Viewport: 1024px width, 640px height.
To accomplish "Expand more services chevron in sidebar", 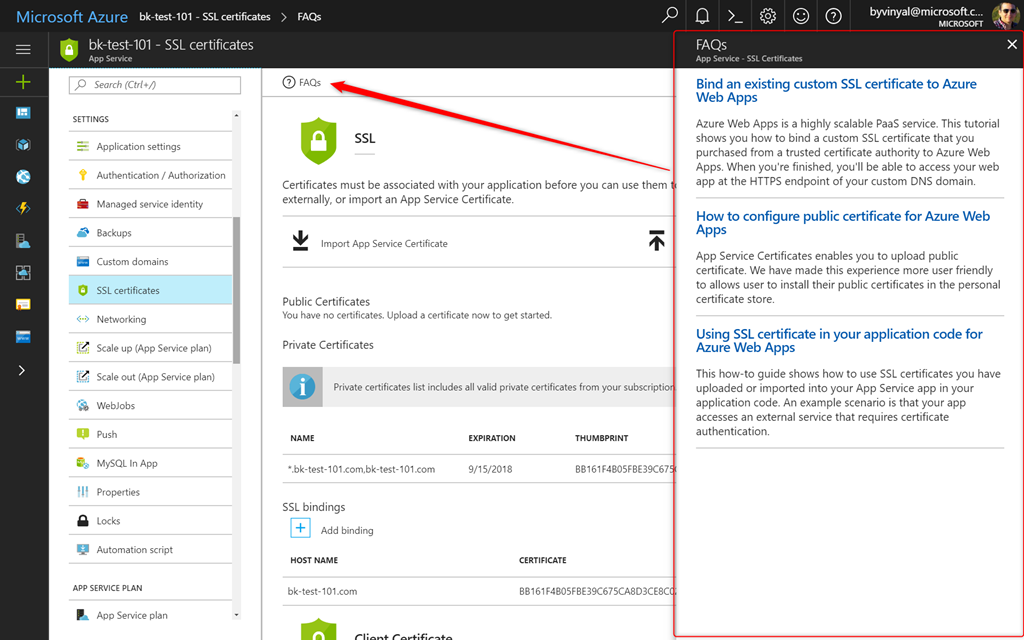I will pyautogui.click(x=23, y=370).
